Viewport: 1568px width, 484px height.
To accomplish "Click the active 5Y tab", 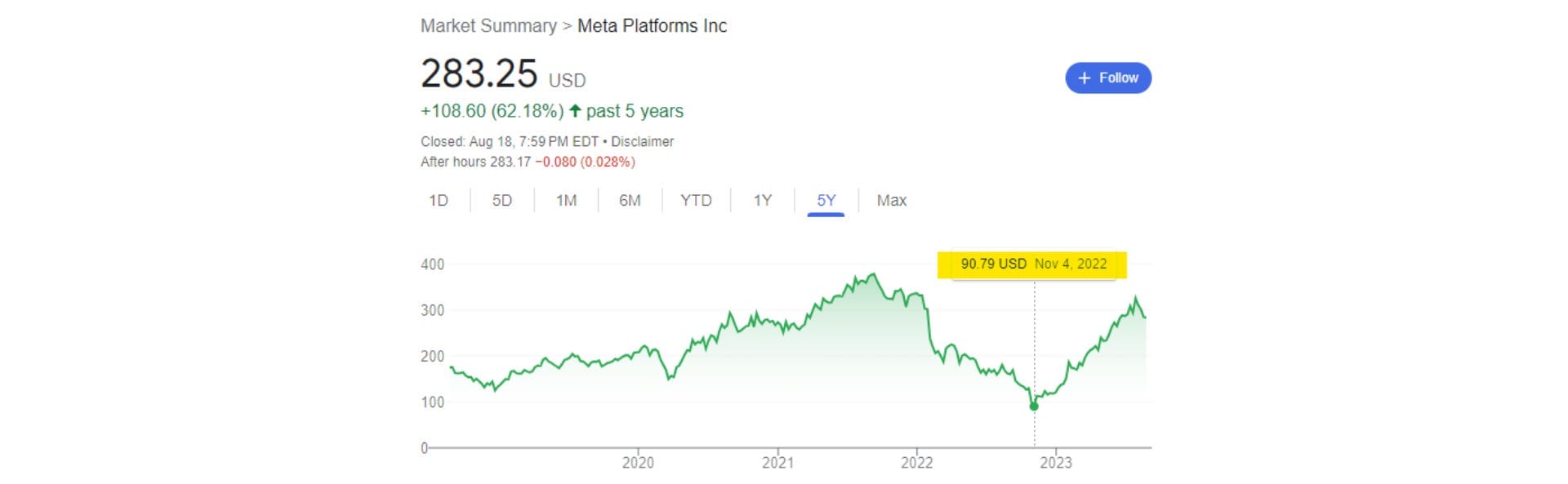I will point(826,201).
